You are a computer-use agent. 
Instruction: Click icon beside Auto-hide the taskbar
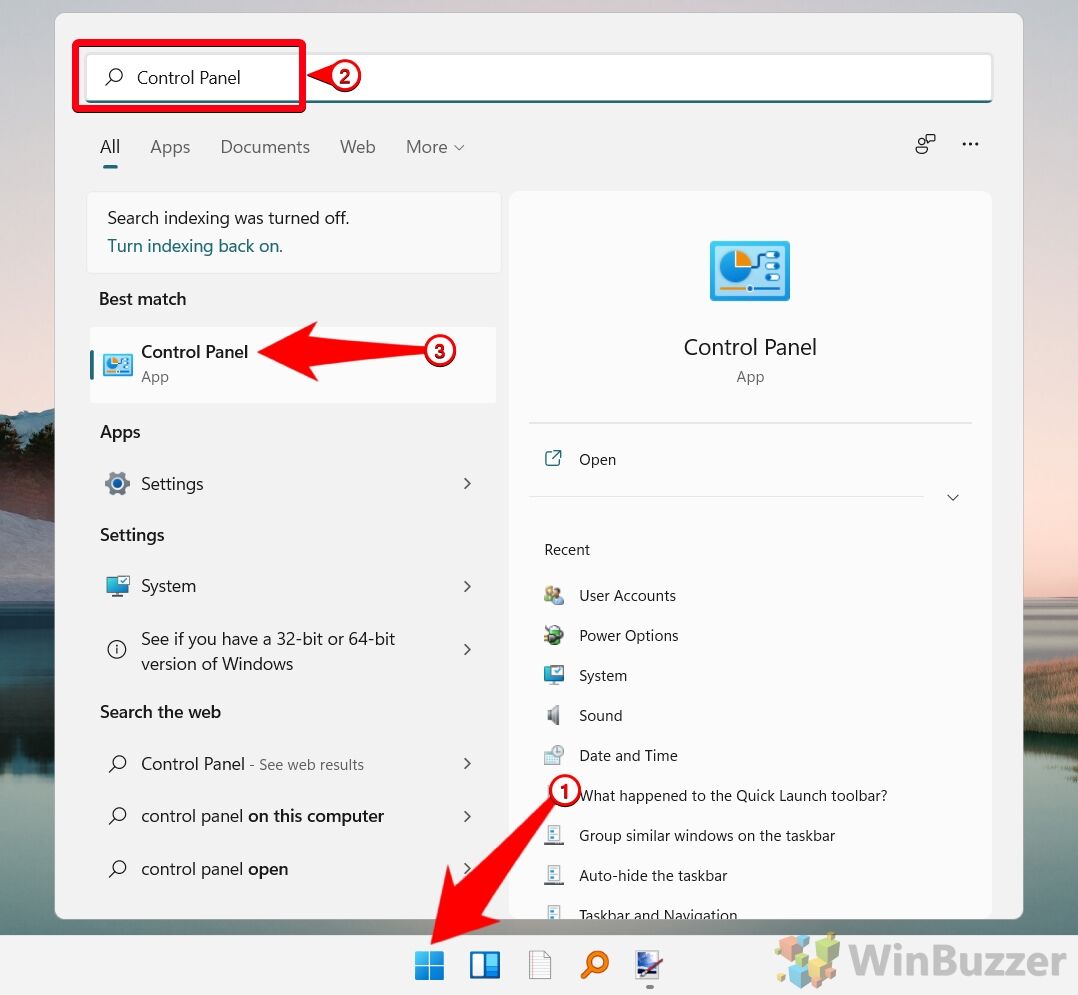[x=554, y=875]
